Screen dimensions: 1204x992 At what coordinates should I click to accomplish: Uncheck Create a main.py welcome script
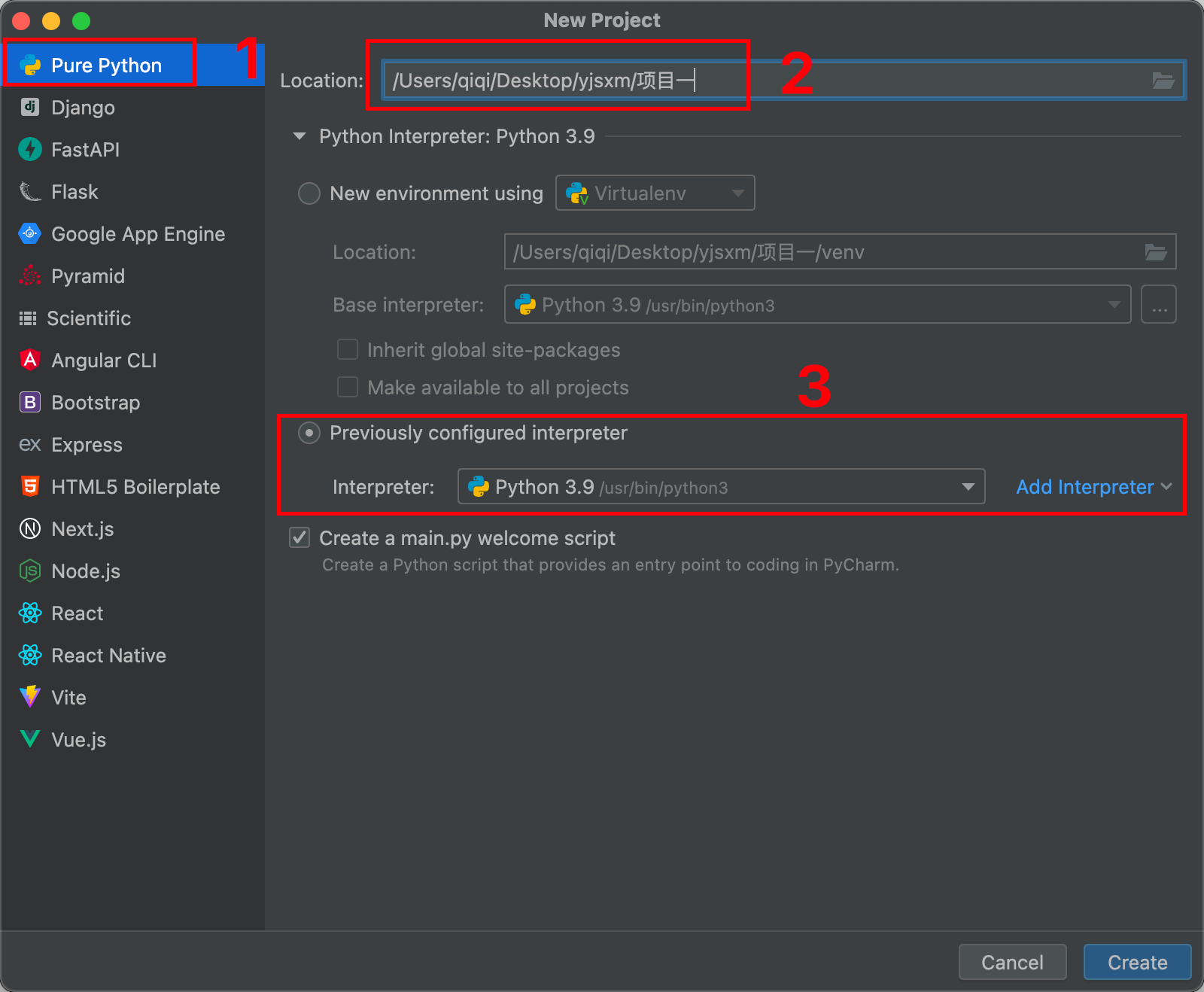(299, 537)
